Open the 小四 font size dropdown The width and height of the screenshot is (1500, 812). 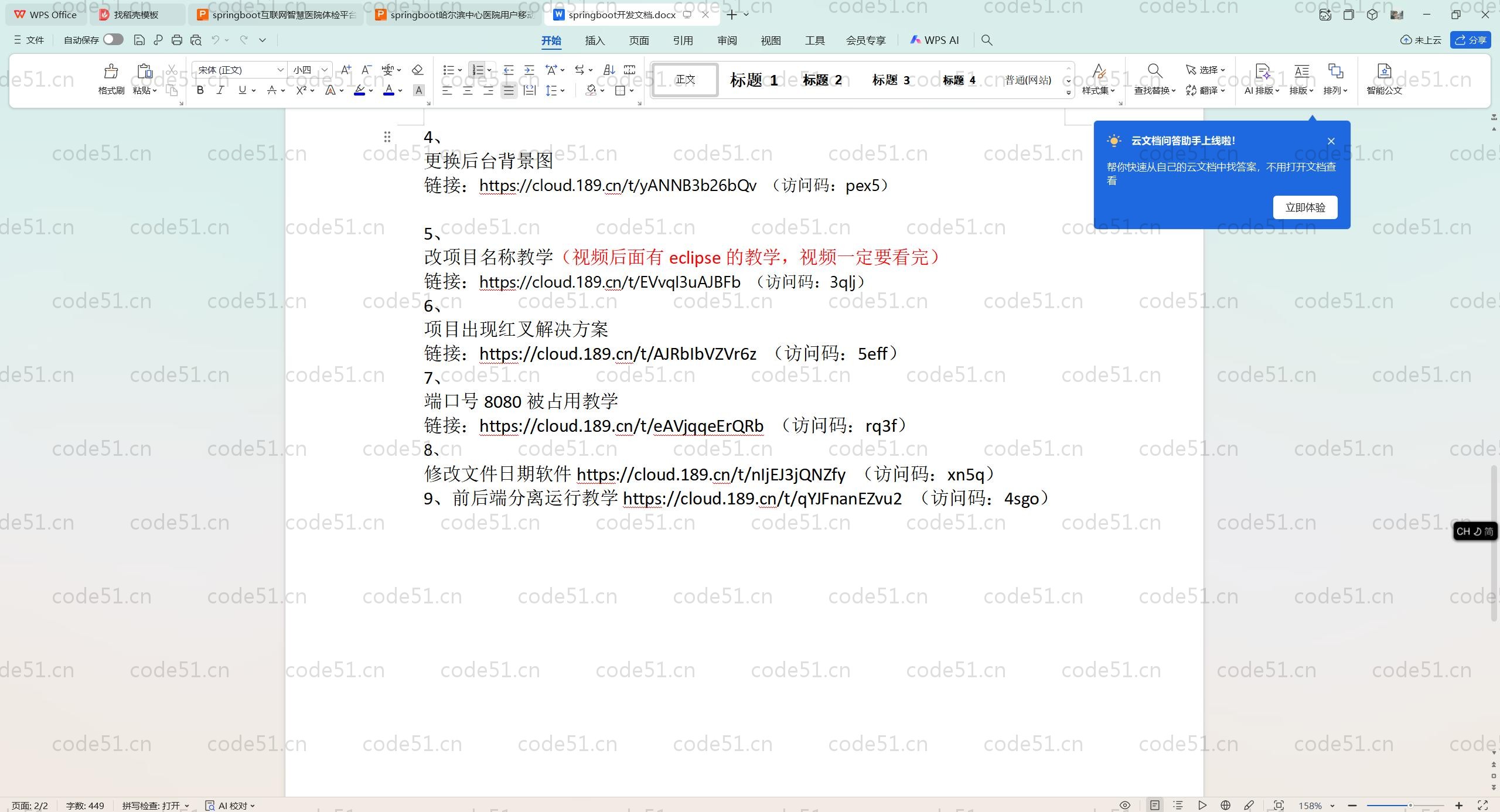pos(325,70)
